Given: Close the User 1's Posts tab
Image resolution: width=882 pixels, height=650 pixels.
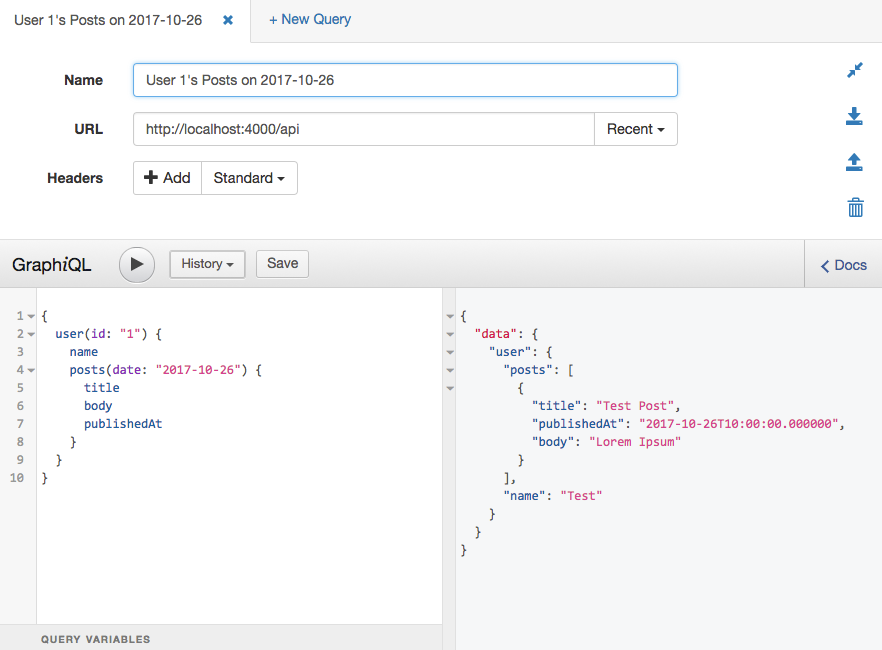Looking at the screenshot, I should click(x=228, y=20).
